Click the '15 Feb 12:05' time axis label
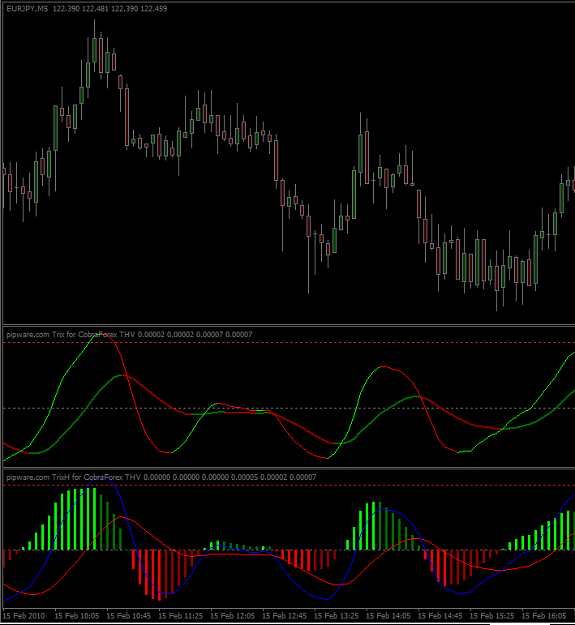The height and width of the screenshot is (625, 575). pos(232,616)
